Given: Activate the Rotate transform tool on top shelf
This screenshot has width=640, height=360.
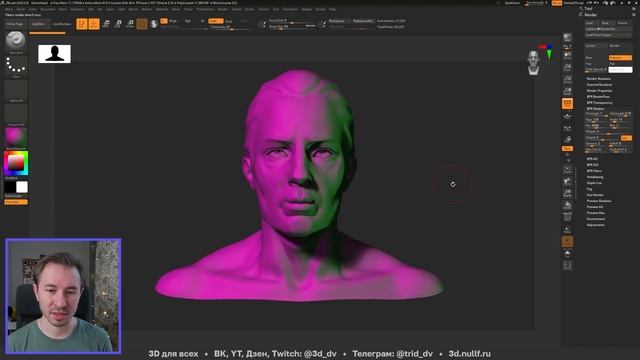Looking at the screenshot, I should tap(130, 24).
